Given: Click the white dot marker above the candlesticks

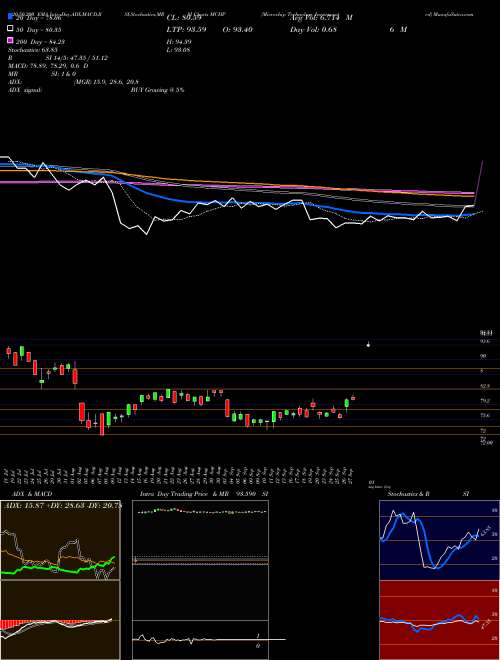Looking at the screenshot, I should [x=368, y=345].
